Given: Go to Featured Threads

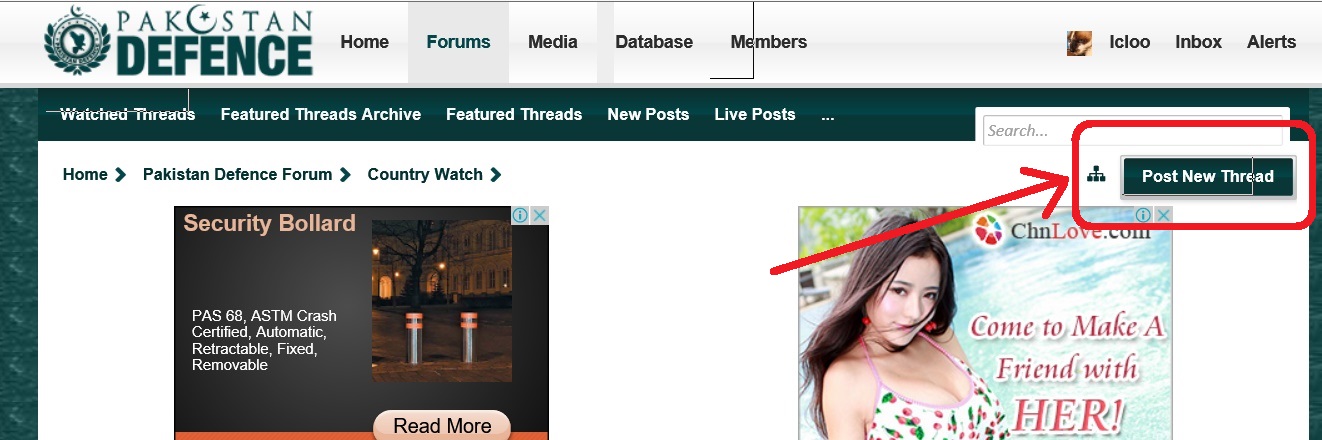Looking at the screenshot, I should pos(514,114).
